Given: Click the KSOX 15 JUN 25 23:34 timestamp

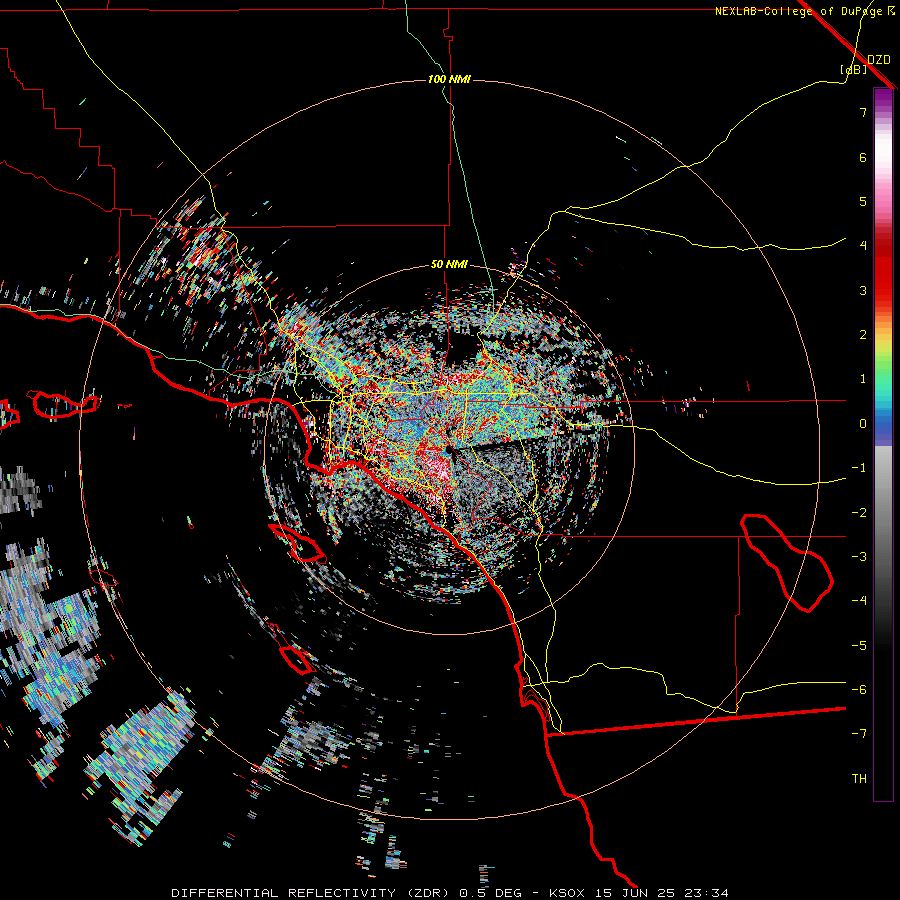Looking at the screenshot, I should tap(639, 893).
